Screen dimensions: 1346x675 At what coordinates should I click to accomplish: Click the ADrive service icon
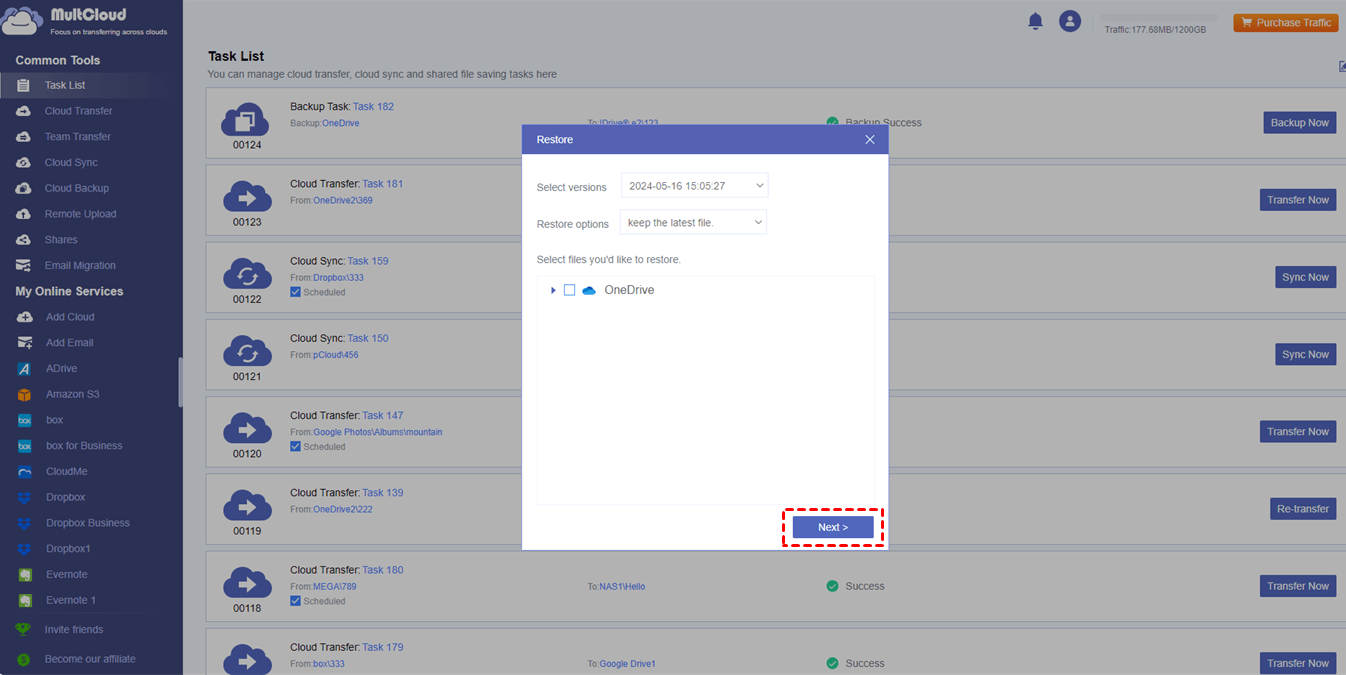pyautogui.click(x=25, y=369)
